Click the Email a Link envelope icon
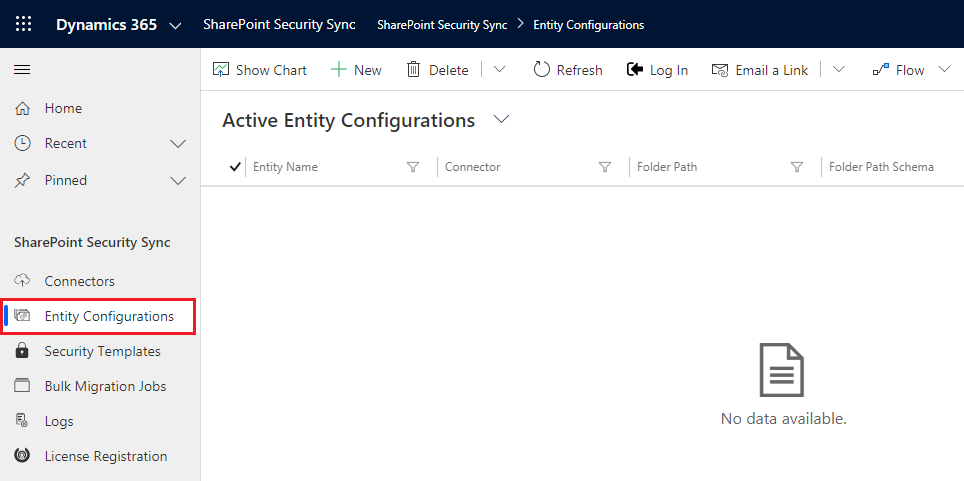Image resolution: width=964 pixels, height=481 pixels. [x=720, y=70]
